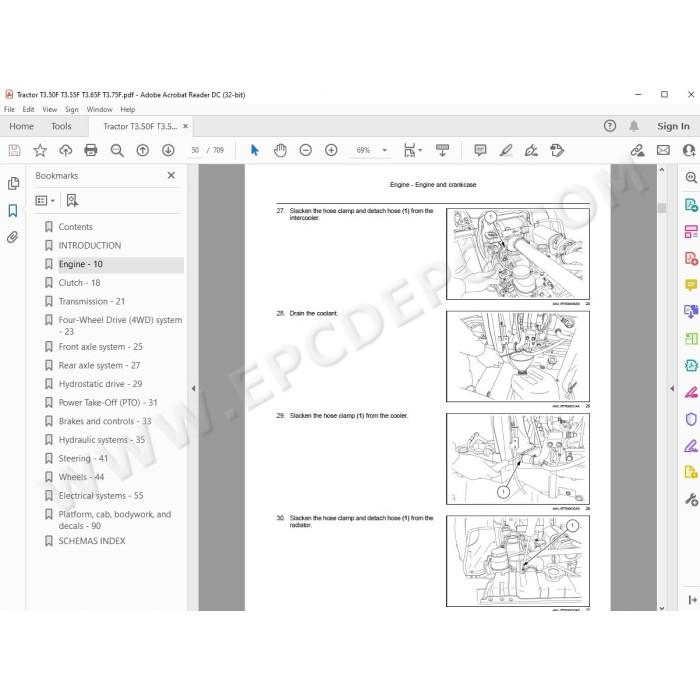Go to next page arrow
This screenshot has height=700, width=700.
pyautogui.click(x=168, y=150)
